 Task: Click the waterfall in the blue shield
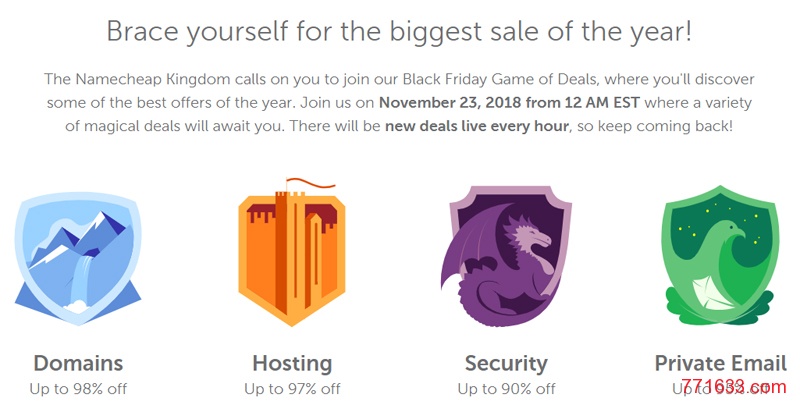82,282
